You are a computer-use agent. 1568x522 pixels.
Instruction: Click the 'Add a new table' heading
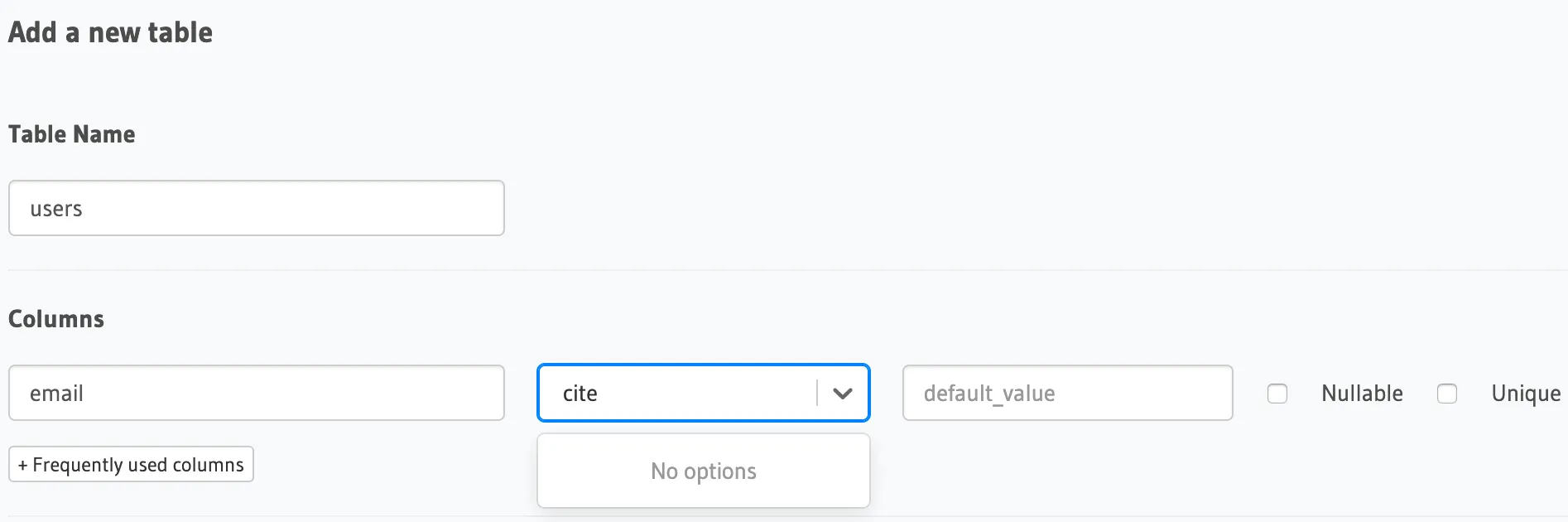[110, 33]
